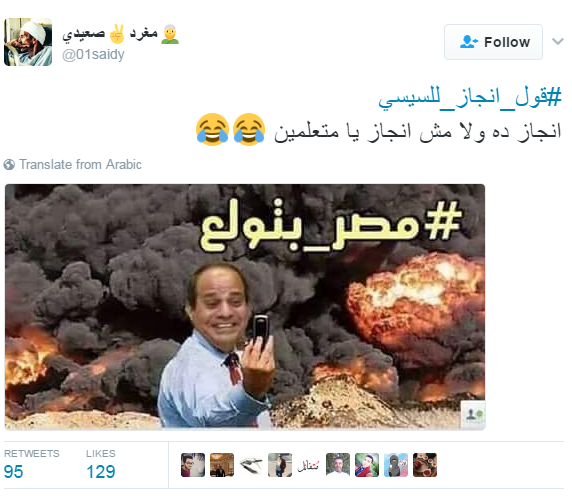Screen dimensions: 572x497
Task: Open the blue Arabic hashtag link
Action: (x=470, y=98)
